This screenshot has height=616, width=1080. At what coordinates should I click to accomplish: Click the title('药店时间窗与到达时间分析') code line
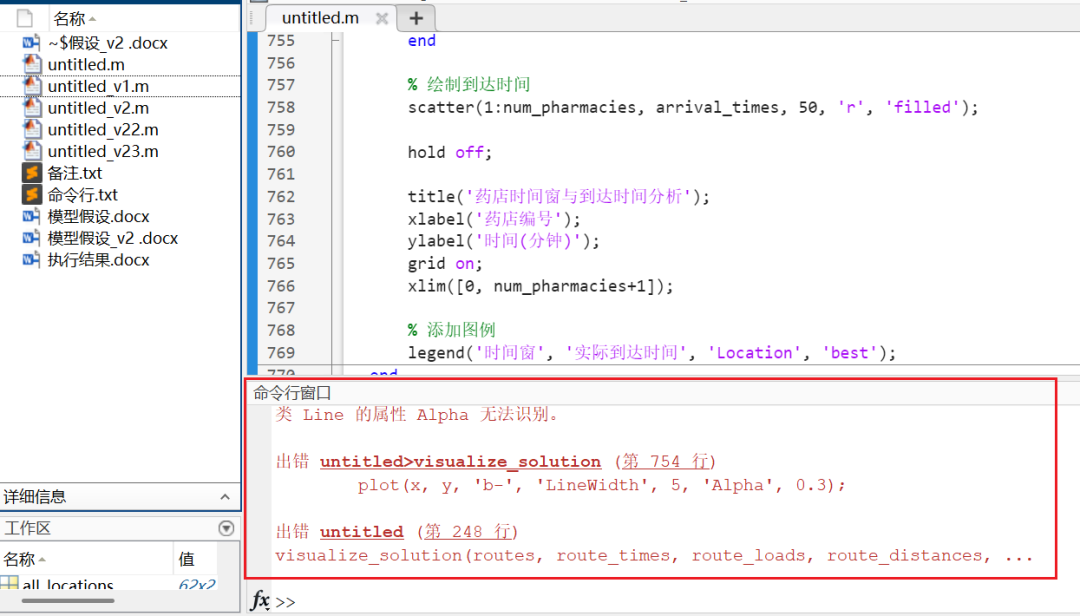(x=559, y=196)
